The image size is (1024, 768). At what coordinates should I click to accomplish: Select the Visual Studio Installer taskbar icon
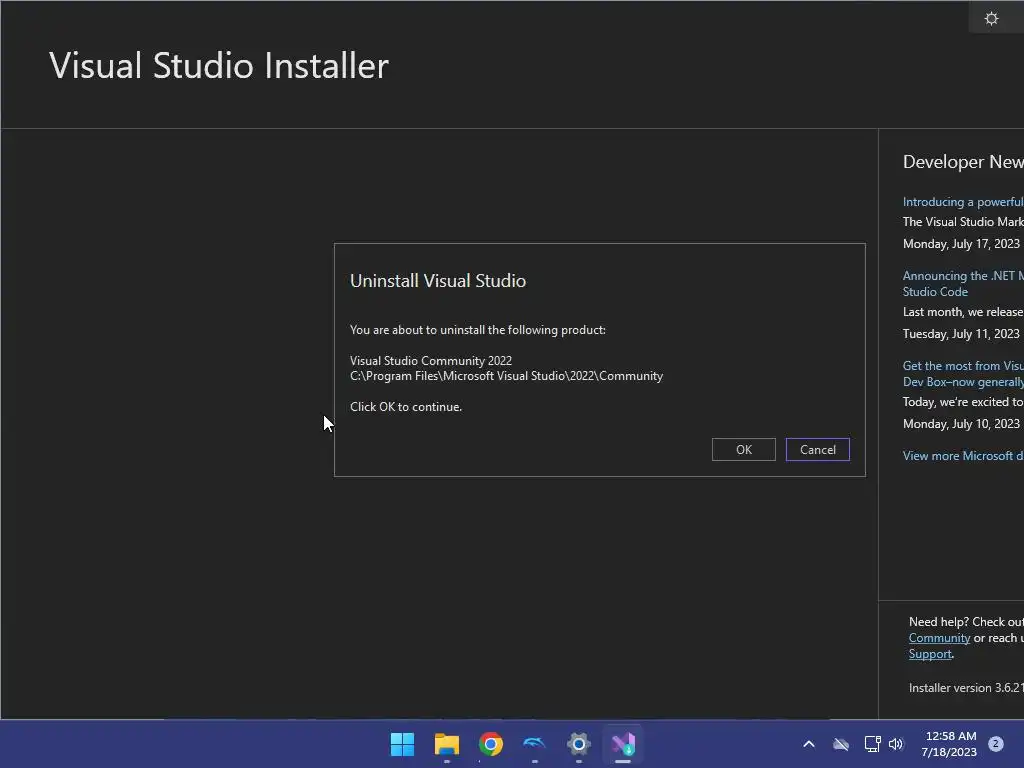click(x=623, y=744)
